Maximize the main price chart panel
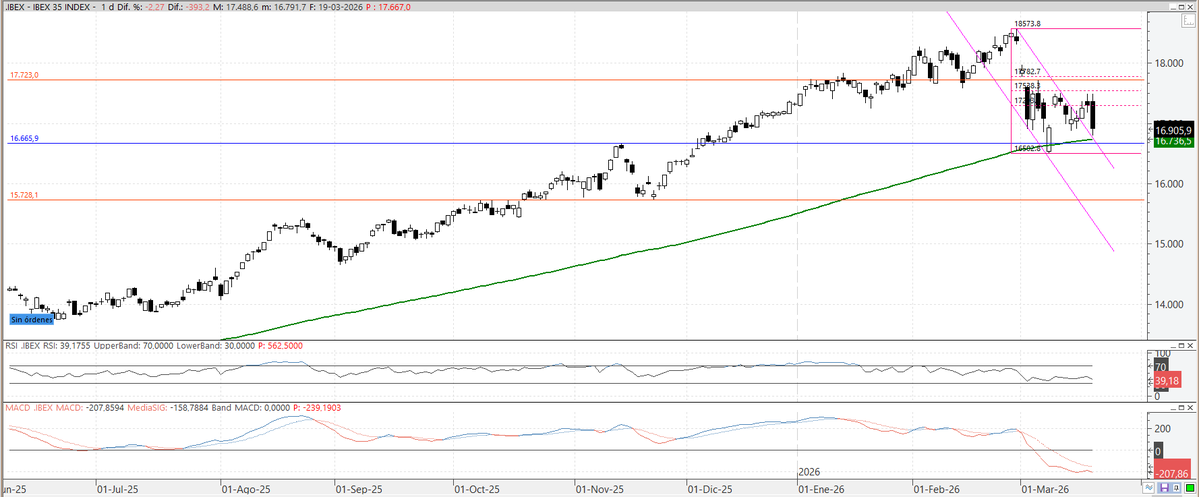 click(1181, 8)
